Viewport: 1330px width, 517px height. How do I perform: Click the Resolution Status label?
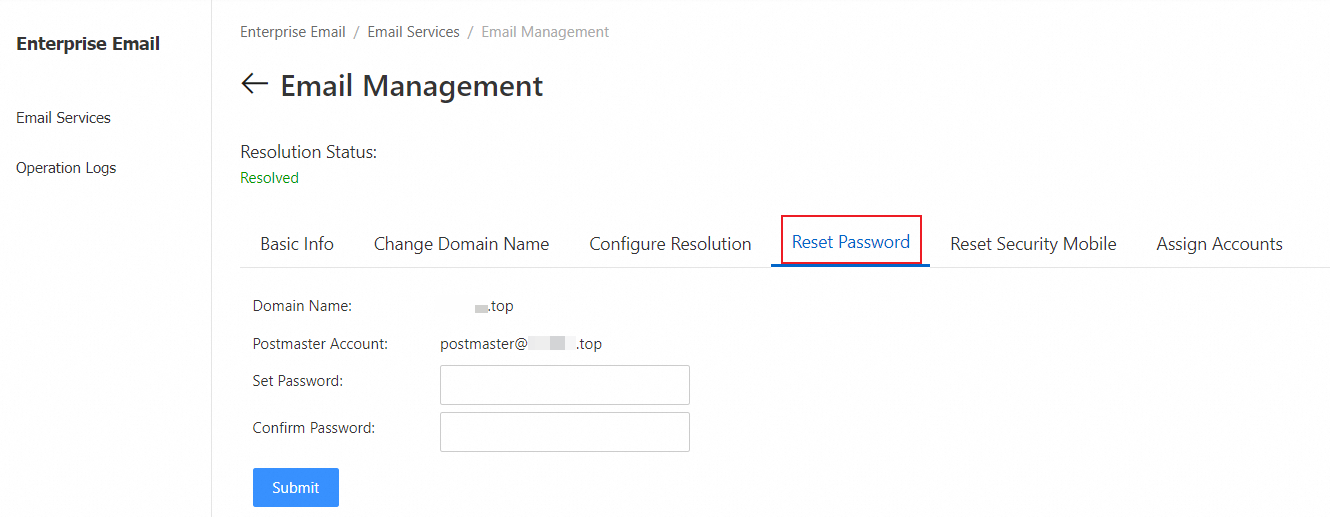pyautogui.click(x=309, y=152)
